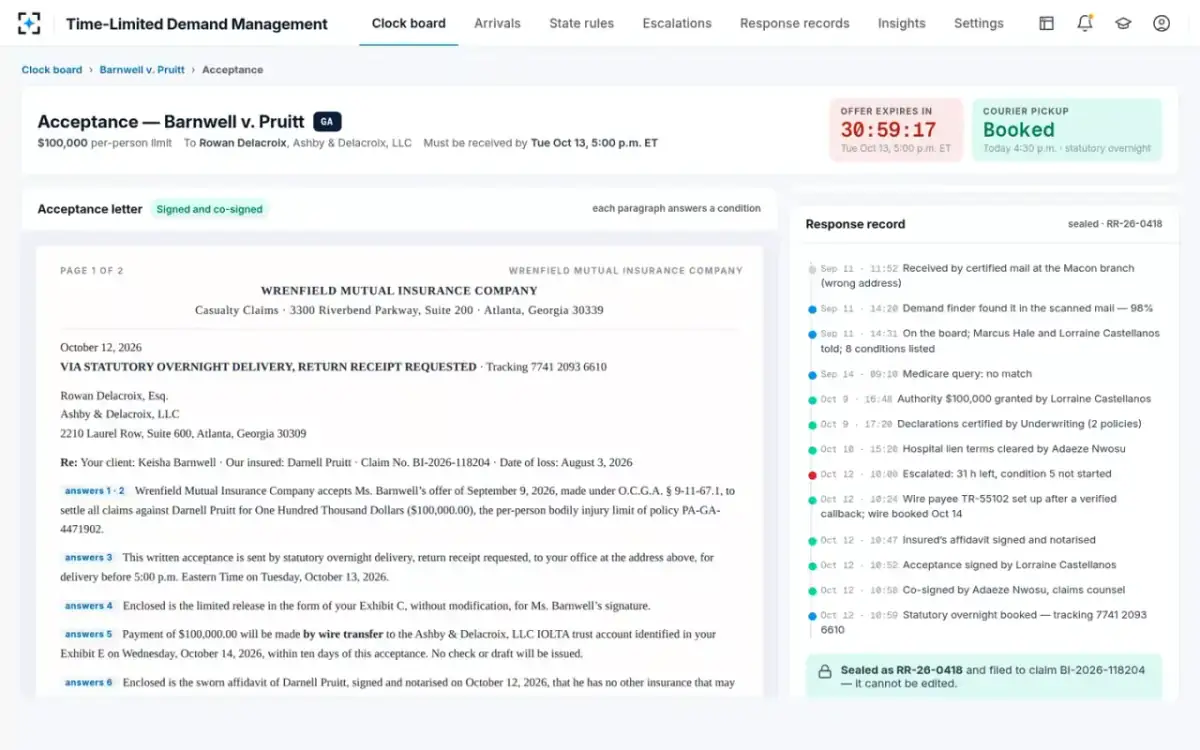Open the Response records tab
The height and width of the screenshot is (750, 1200).
(x=795, y=23)
